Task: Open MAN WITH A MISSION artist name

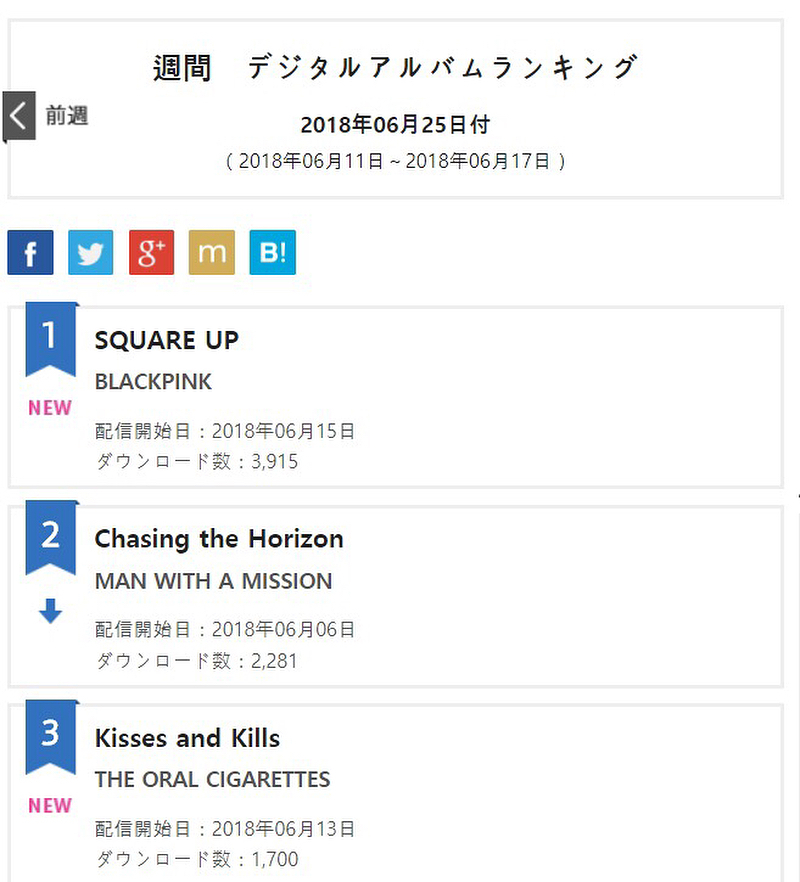Action: [x=214, y=581]
